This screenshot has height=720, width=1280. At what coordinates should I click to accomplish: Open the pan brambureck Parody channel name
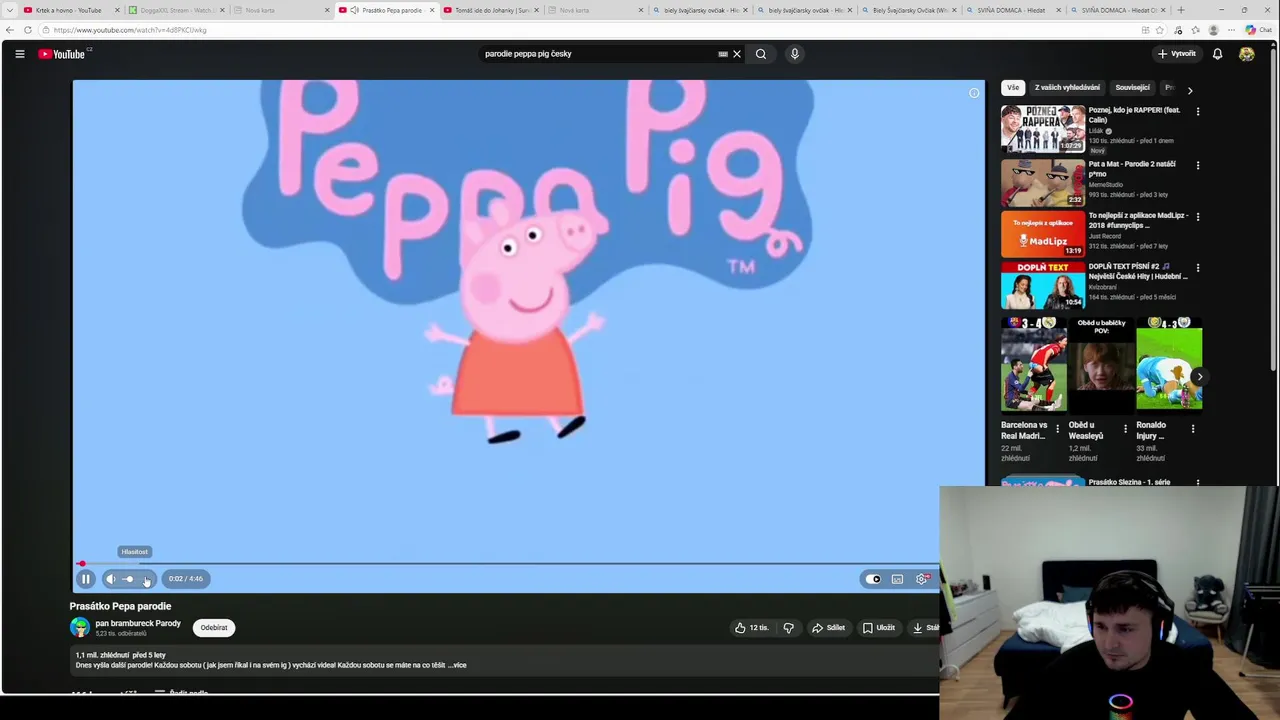138,623
